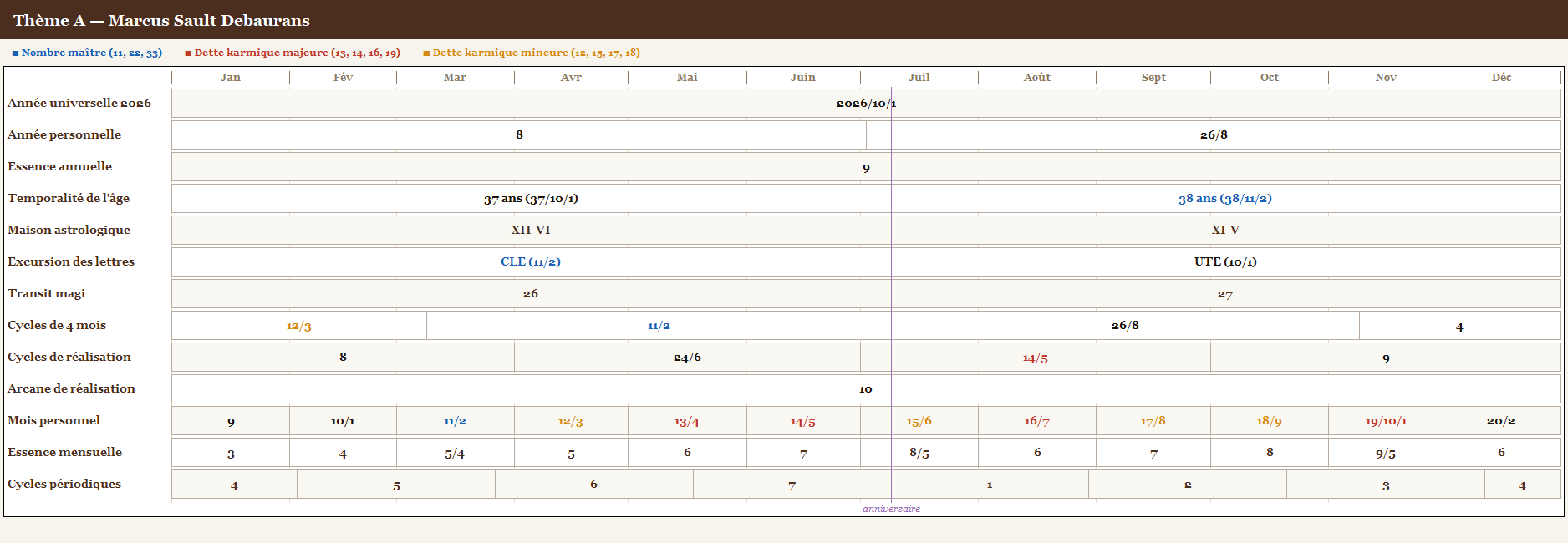Click the orange Dette karmique mineure legend square
1568x543 pixels.
pos(426,53)
